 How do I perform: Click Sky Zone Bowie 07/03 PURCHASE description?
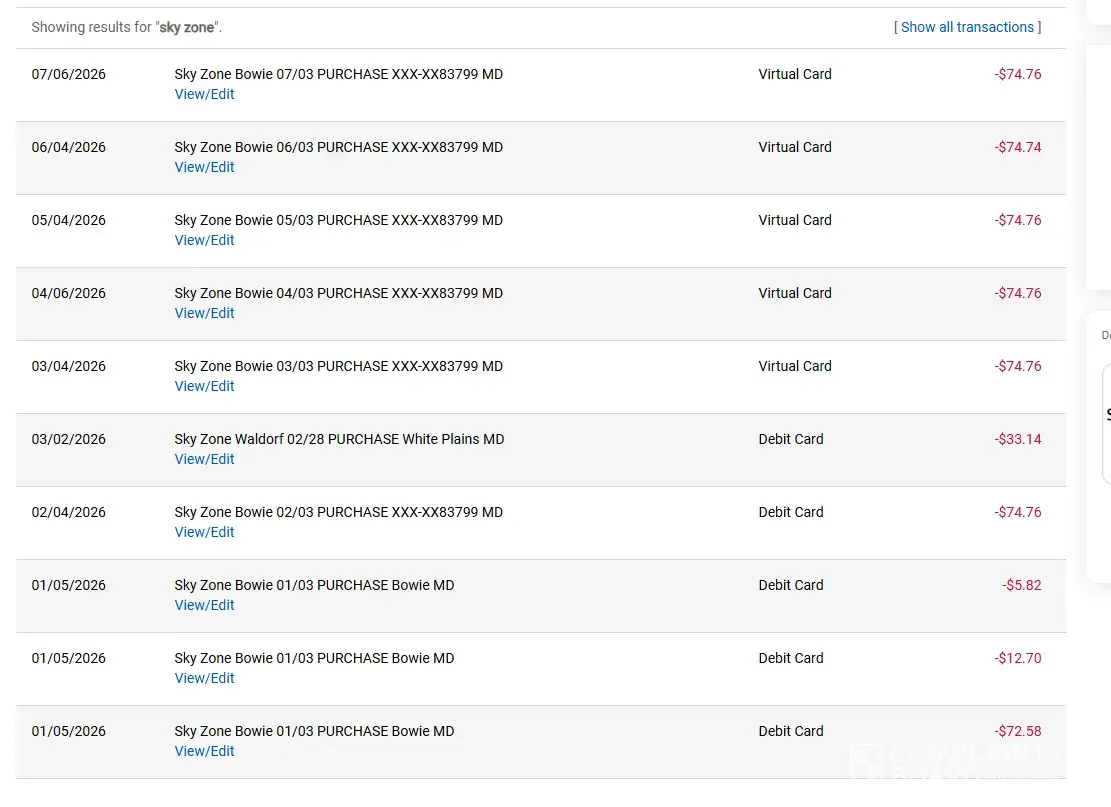[339, 74]
